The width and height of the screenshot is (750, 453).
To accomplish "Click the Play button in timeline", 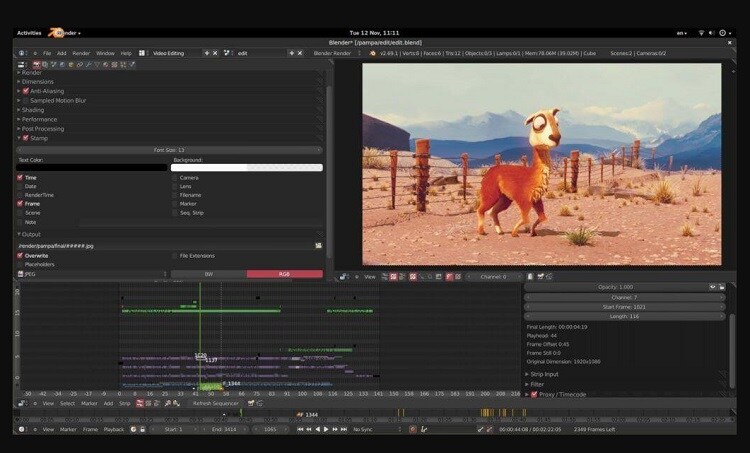I will (325, 429).
